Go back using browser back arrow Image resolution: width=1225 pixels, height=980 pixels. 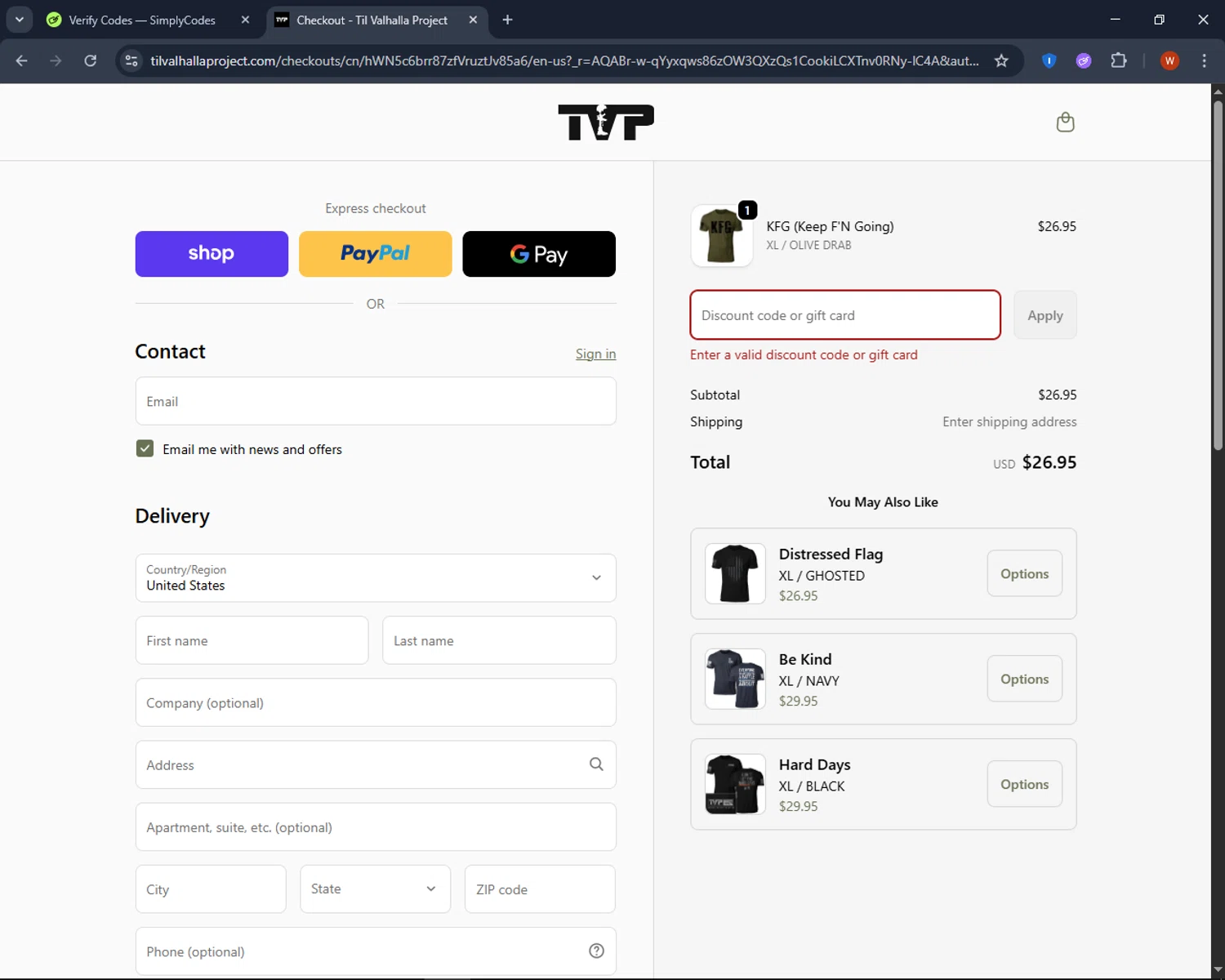pos(21,60)
